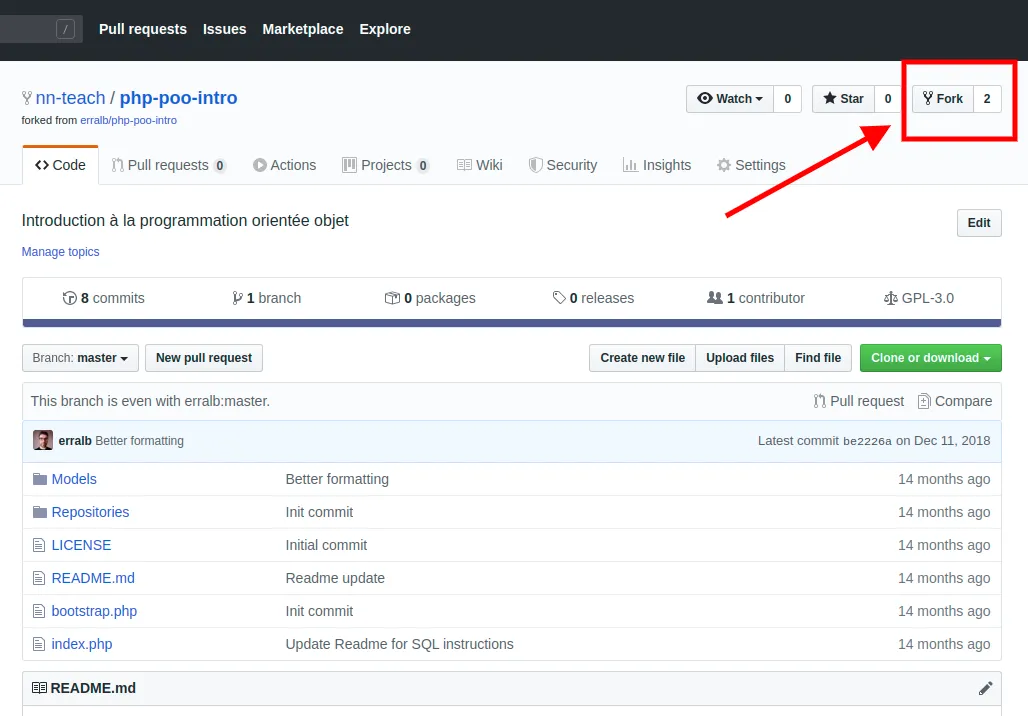Switch to the Insights tab
Image resolution: width=1028 pixels, height=716 pixels.
656,165
